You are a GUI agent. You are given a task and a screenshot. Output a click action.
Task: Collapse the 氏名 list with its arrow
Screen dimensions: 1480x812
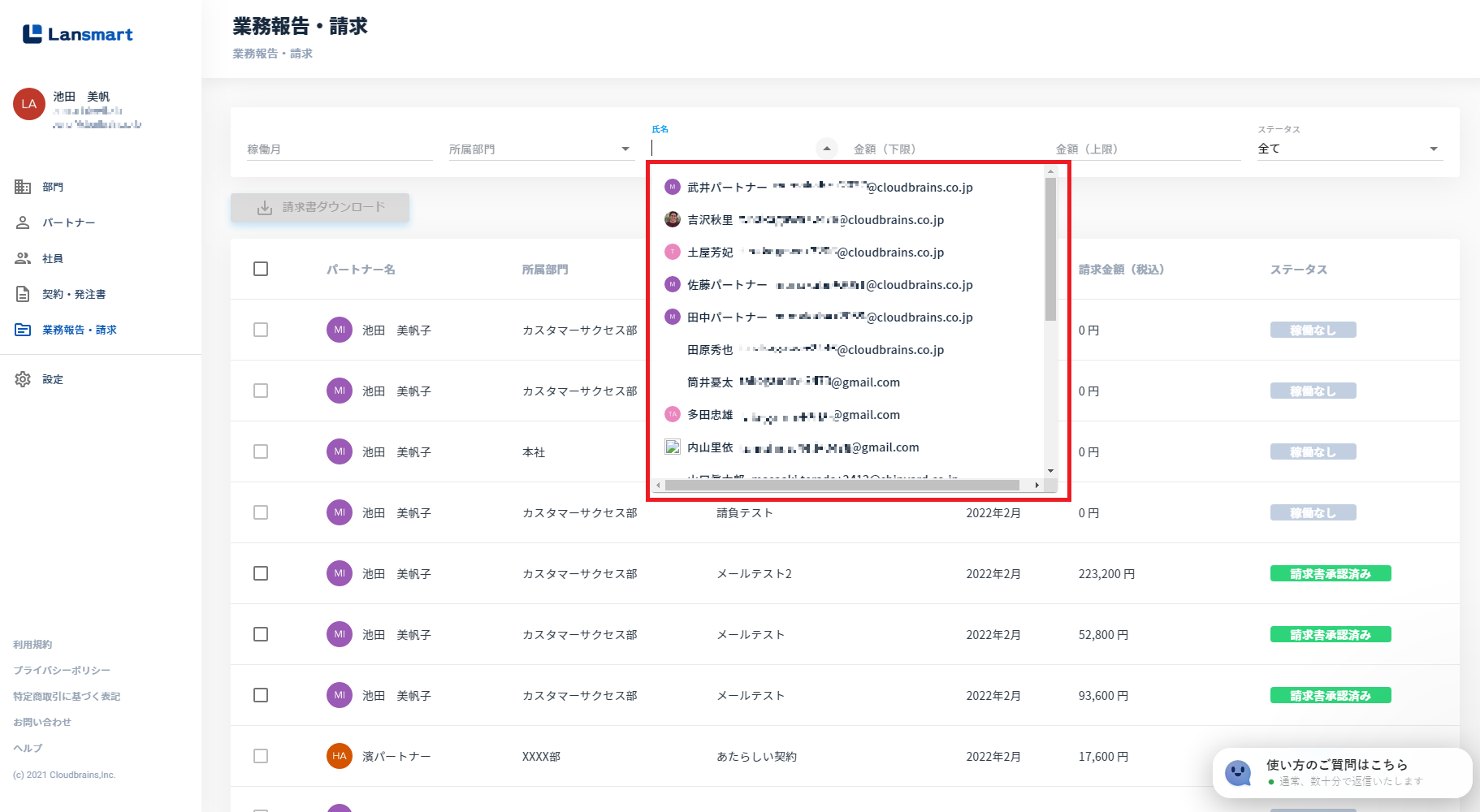pyautogui.click(x=826, y=149)
